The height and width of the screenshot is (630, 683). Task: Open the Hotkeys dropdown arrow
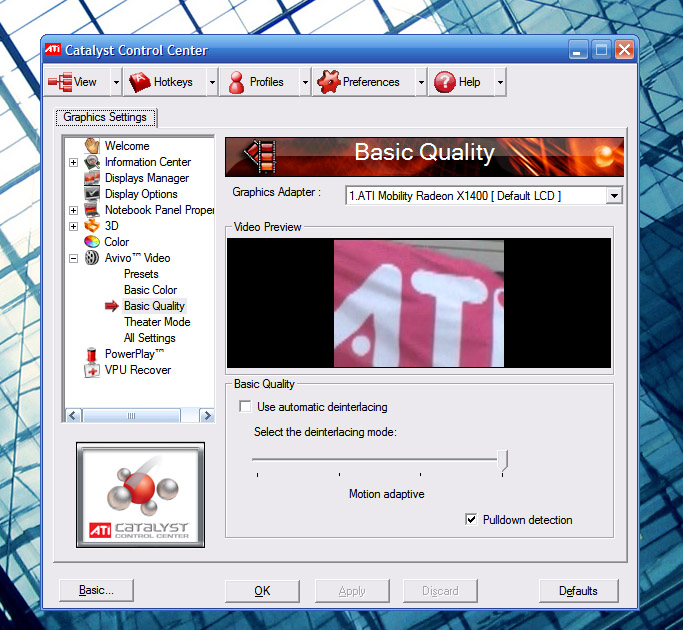[212, 82]
